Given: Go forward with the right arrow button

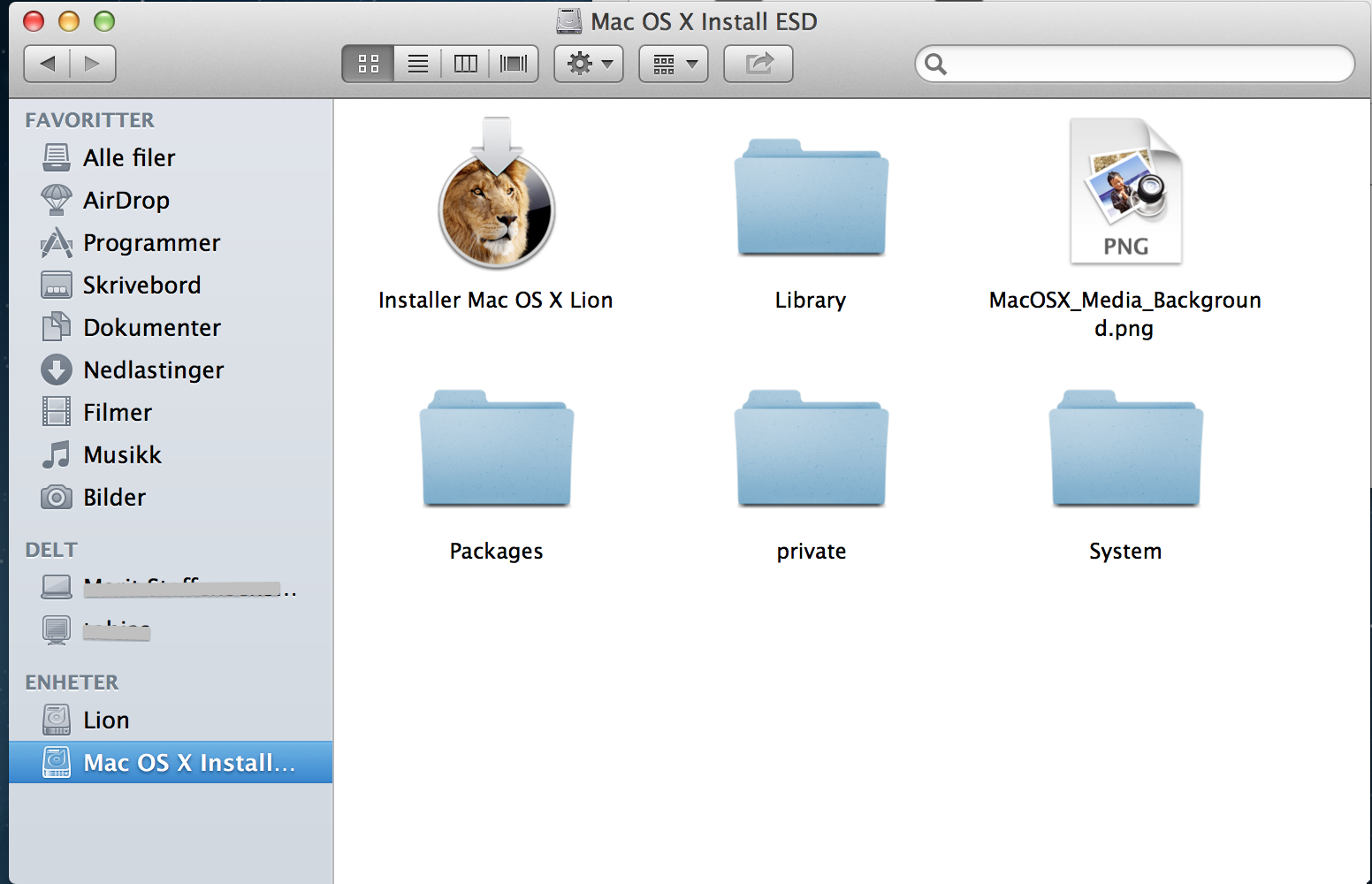Looking at the screenshot, I should click(x=93, y=64).
